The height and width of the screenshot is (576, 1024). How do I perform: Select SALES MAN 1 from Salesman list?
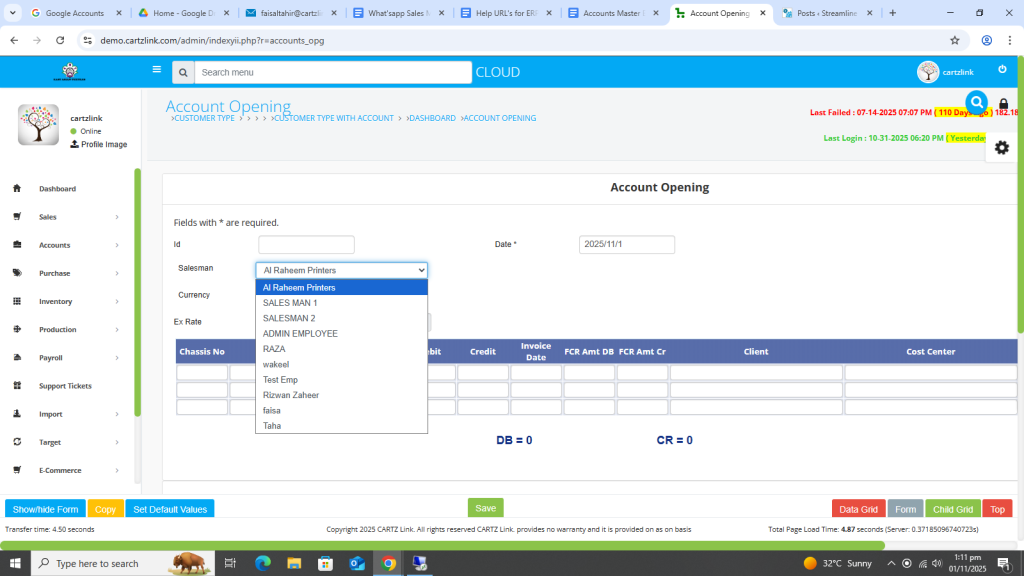point(290,302)
